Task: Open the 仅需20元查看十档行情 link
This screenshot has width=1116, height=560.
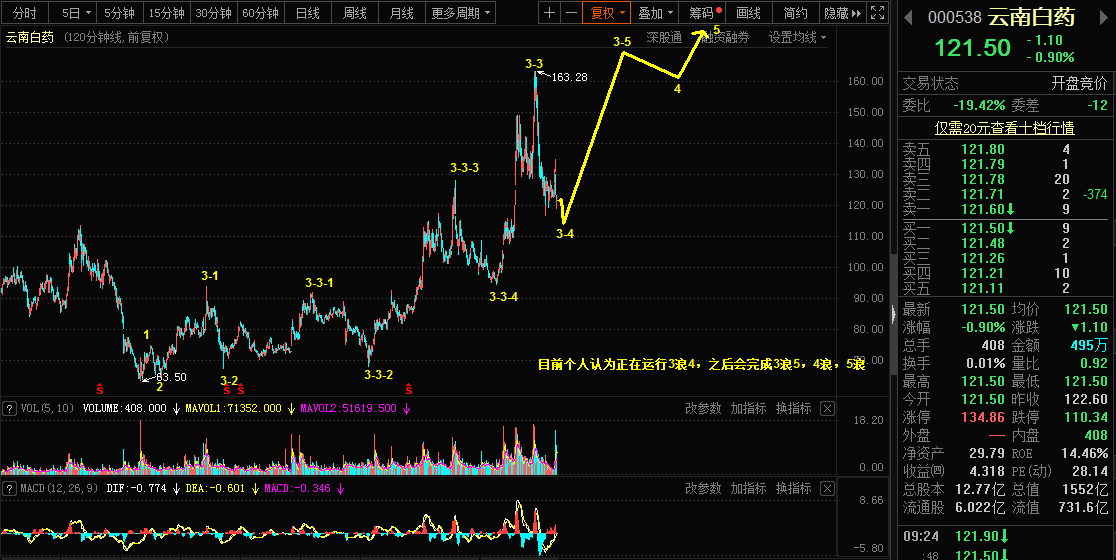Action: 1004,128
